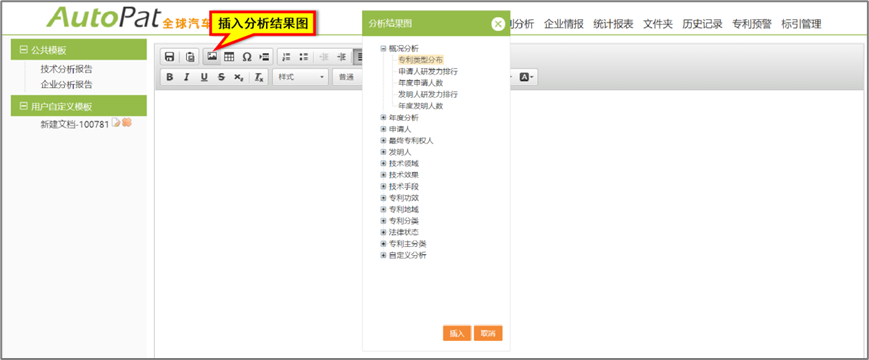
Task: Decrease indent of the paragraph
Action: tap(324, 56)
